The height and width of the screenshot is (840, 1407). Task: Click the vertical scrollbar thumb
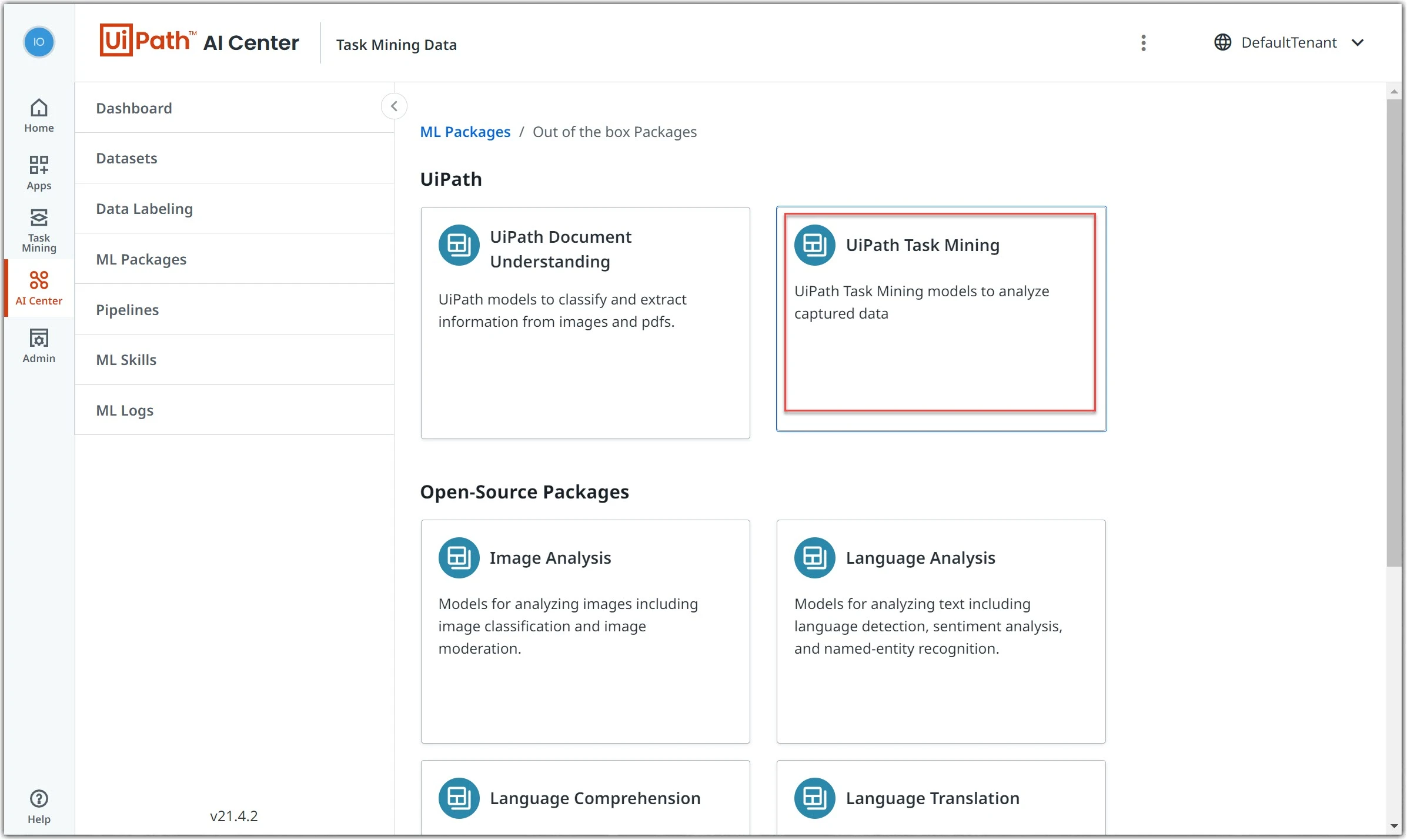pyautogui.click(x=1393, y=333)
